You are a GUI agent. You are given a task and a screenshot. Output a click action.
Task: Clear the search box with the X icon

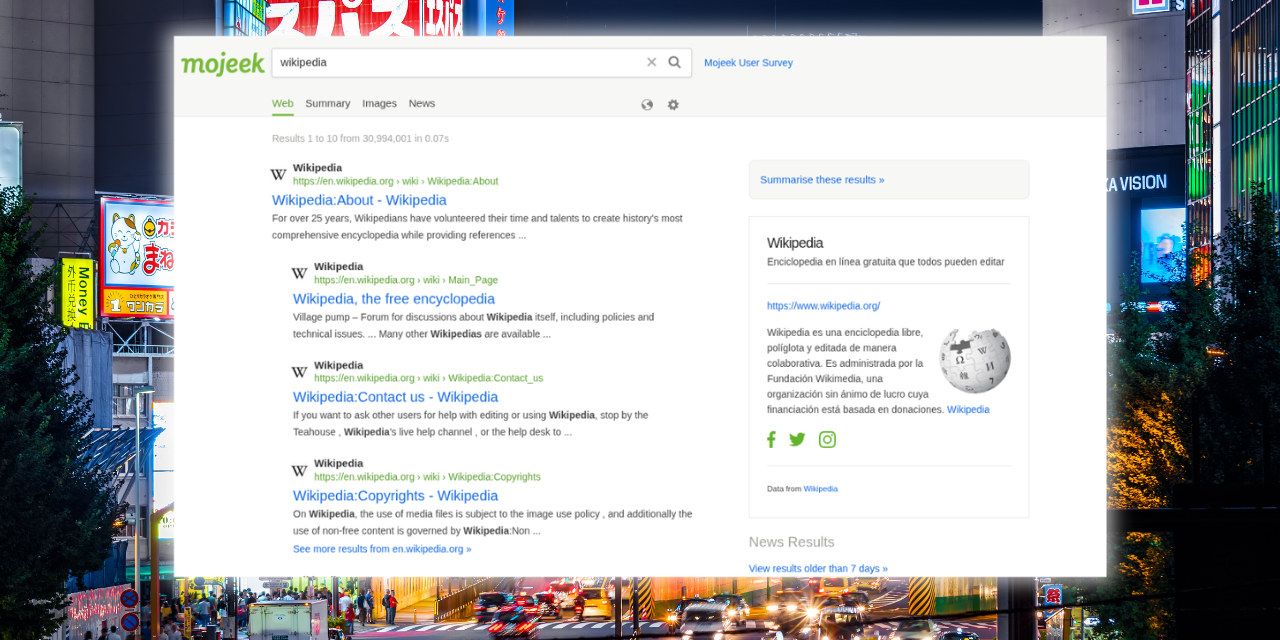click(x=652, y=62)
